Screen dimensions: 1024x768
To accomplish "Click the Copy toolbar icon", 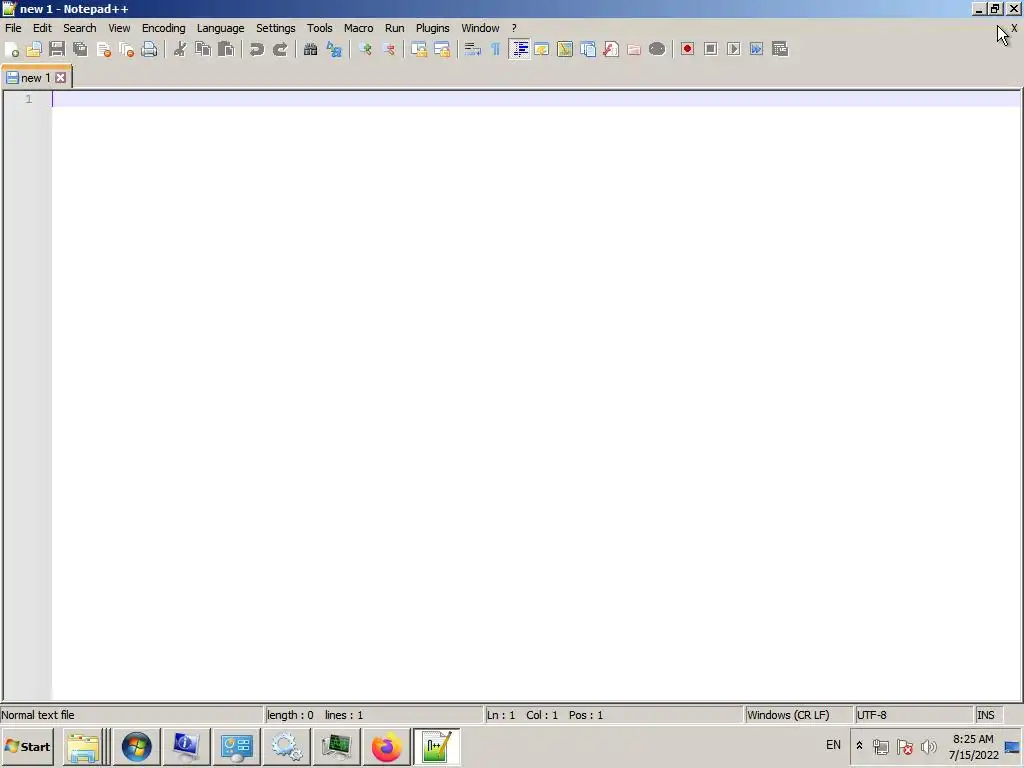I will coord(203,50).
